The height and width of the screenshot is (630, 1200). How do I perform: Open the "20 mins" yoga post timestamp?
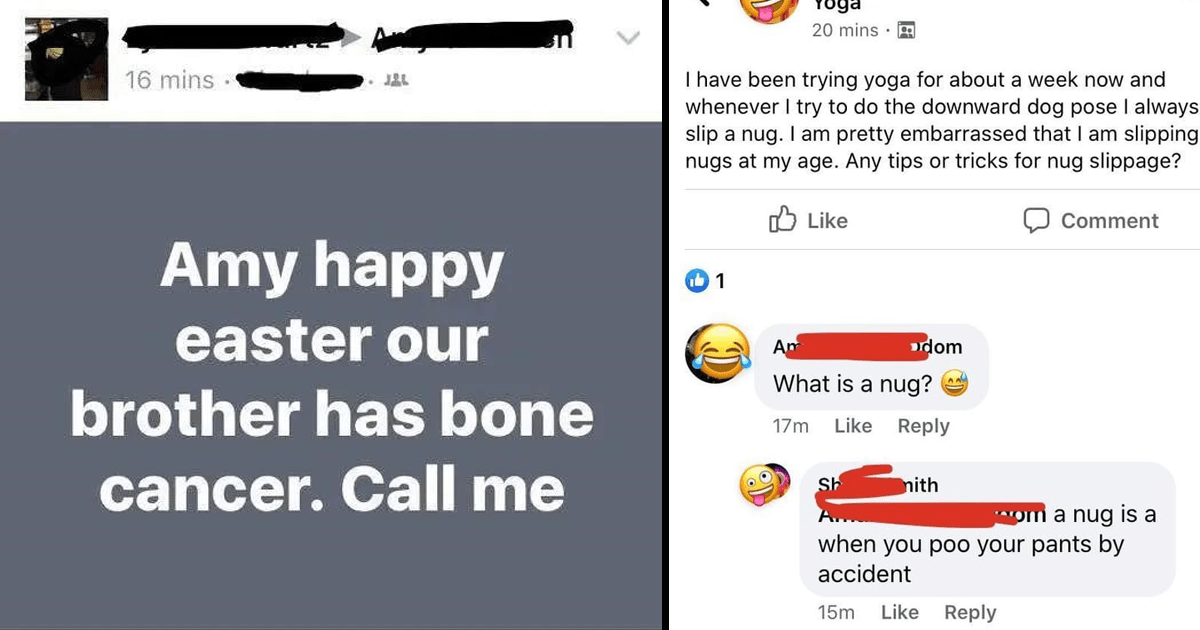(x=845, y=30)
